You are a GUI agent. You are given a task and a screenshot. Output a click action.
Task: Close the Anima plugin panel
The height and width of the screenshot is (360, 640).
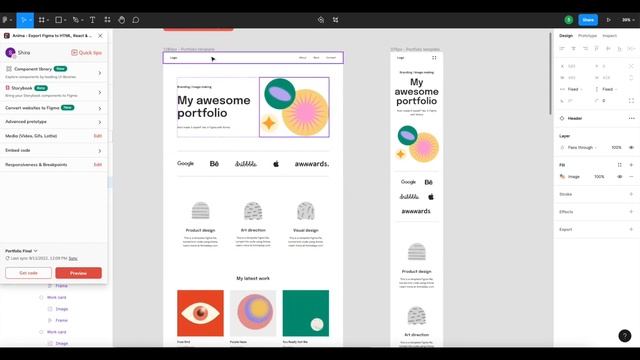[x=100, y=36]
